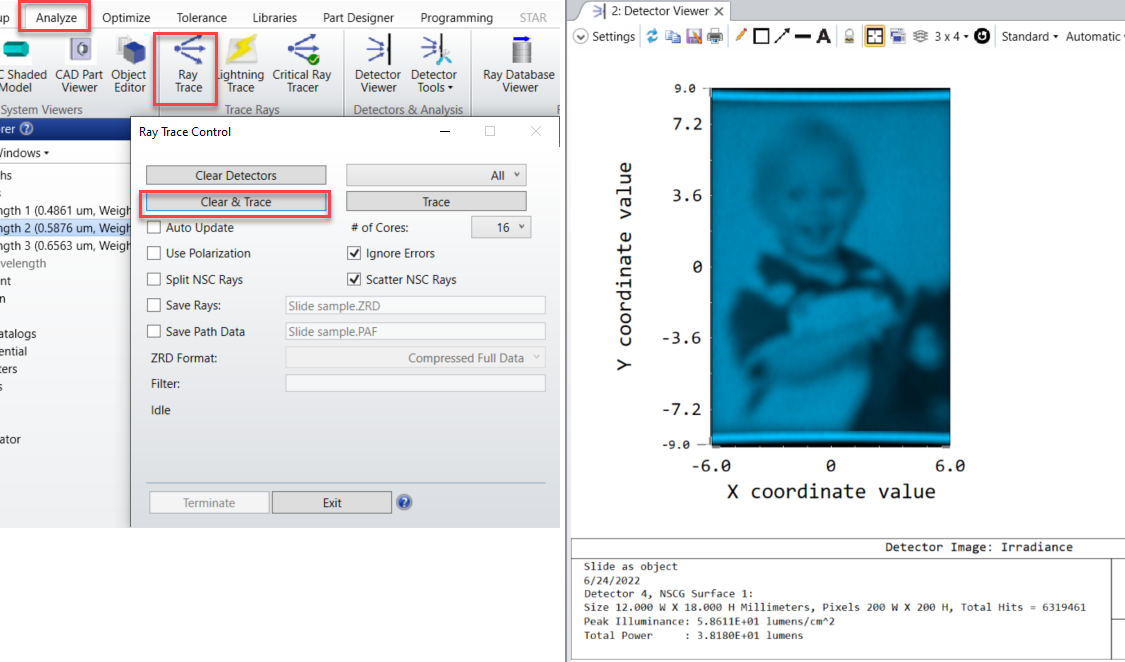This screenshot has height=662, width=1125.
Task: Click the lock window icon
Action: coord(849,36)
